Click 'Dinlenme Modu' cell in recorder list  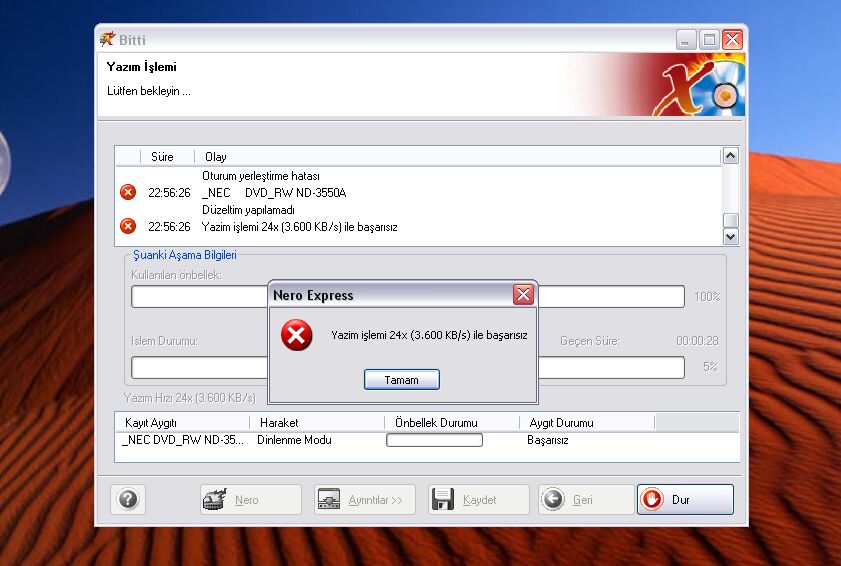coord(294,440)
